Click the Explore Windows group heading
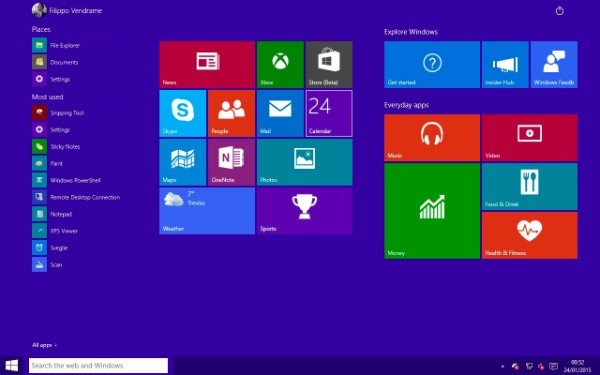 tap(411, 32)
